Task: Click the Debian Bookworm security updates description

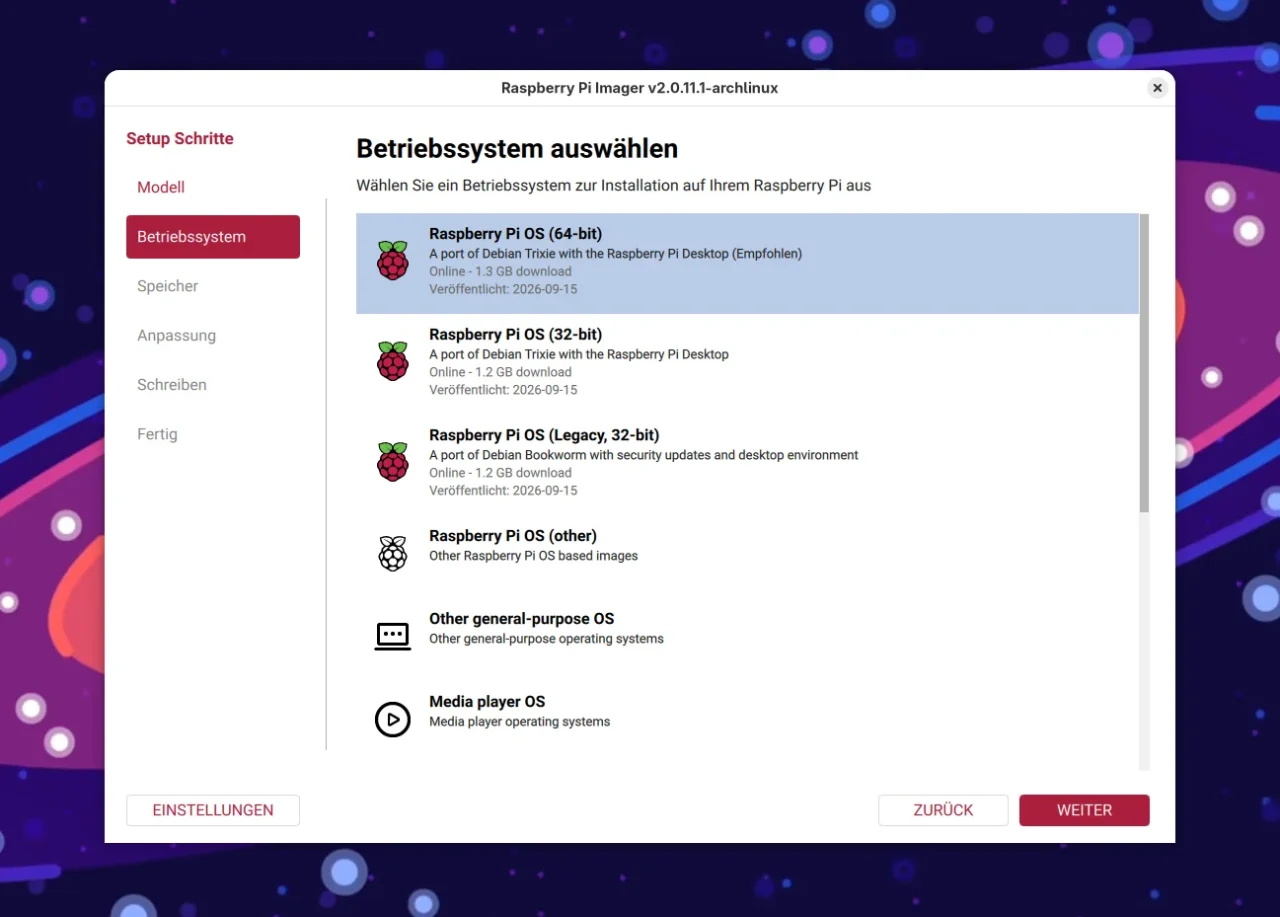Action: tap(643, 455)
